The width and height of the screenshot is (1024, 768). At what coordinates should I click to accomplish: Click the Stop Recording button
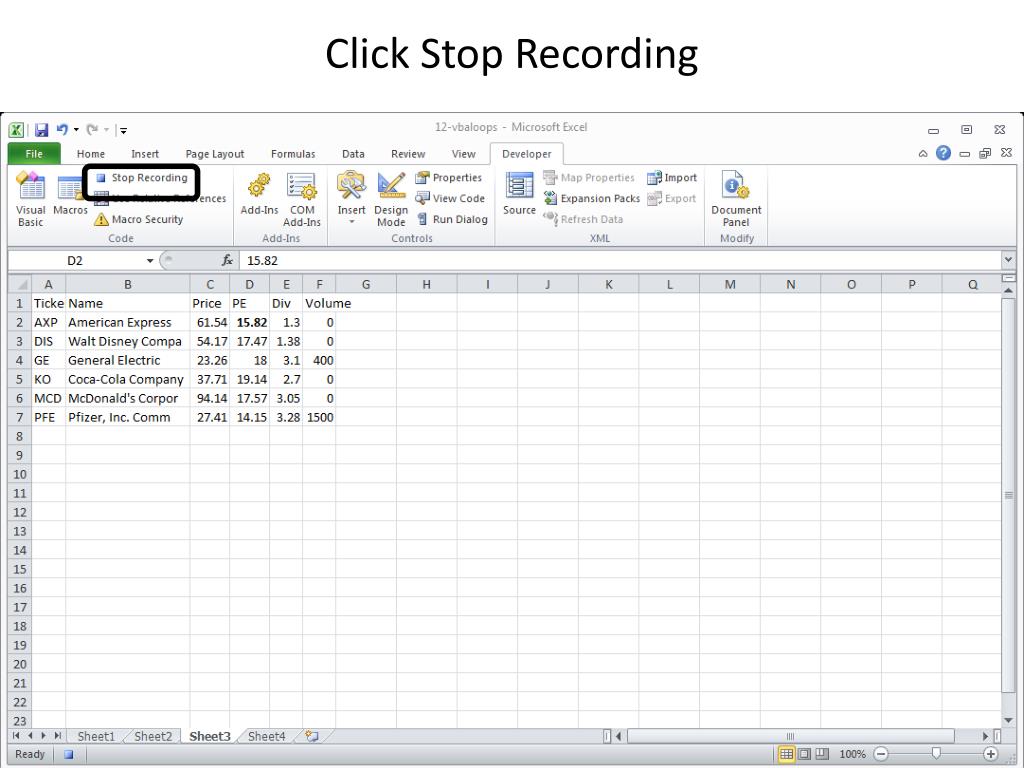[142, 178]
